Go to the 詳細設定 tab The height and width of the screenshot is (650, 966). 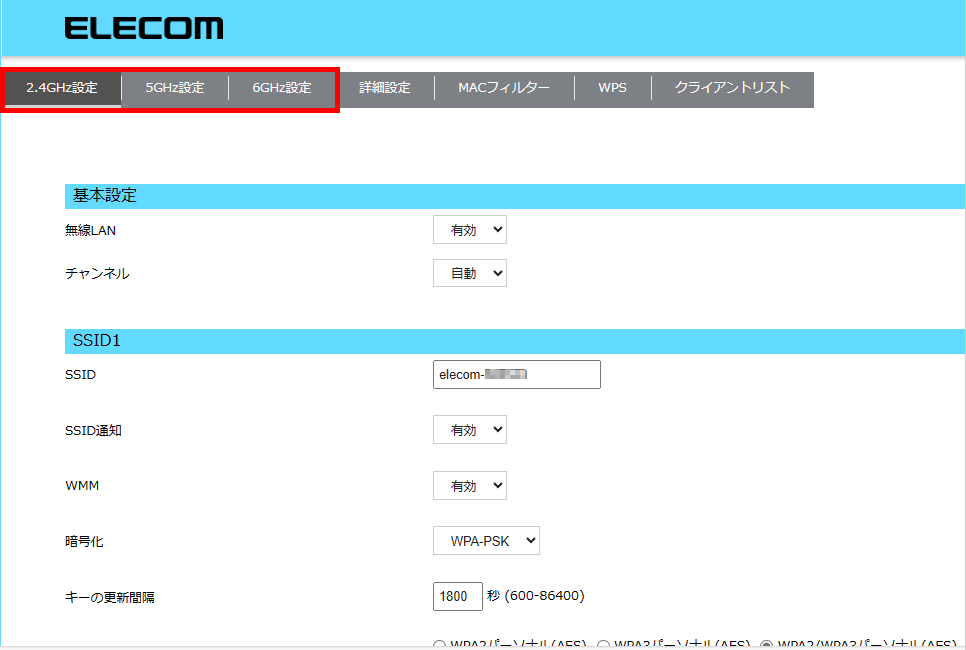(x=385, y=88)
